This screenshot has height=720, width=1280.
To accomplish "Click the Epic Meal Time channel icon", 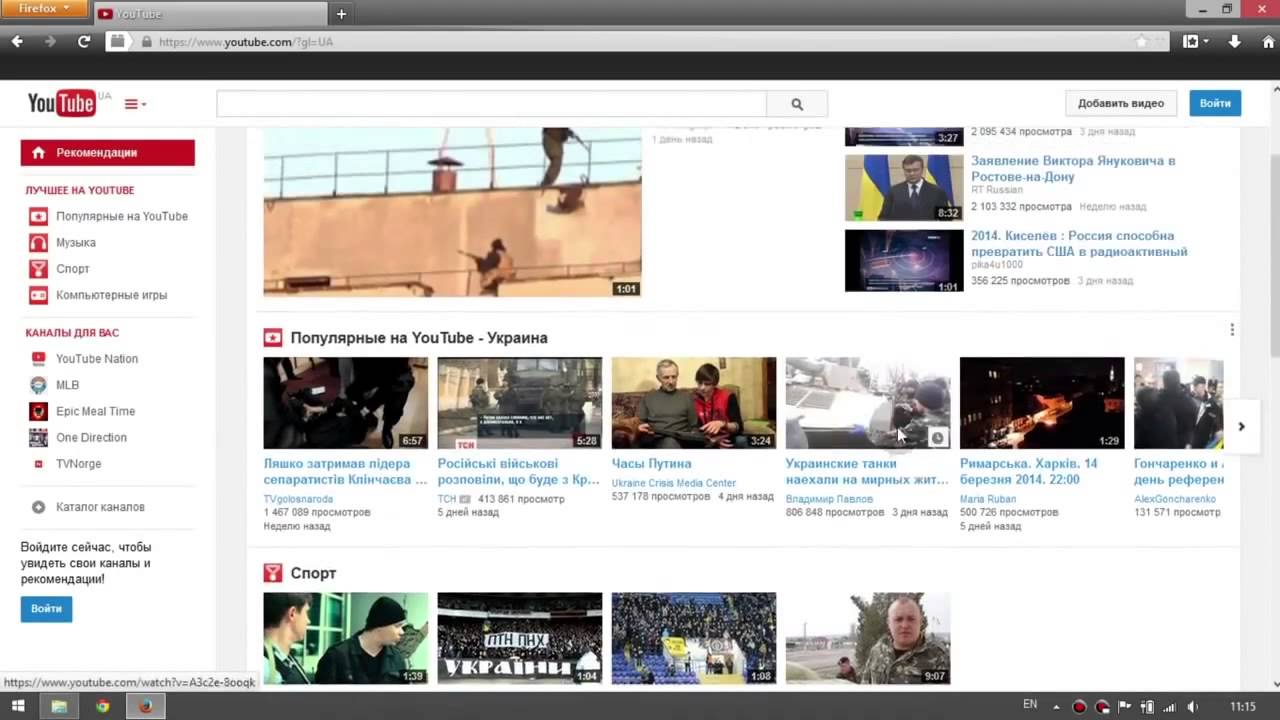I will (38, 411).
